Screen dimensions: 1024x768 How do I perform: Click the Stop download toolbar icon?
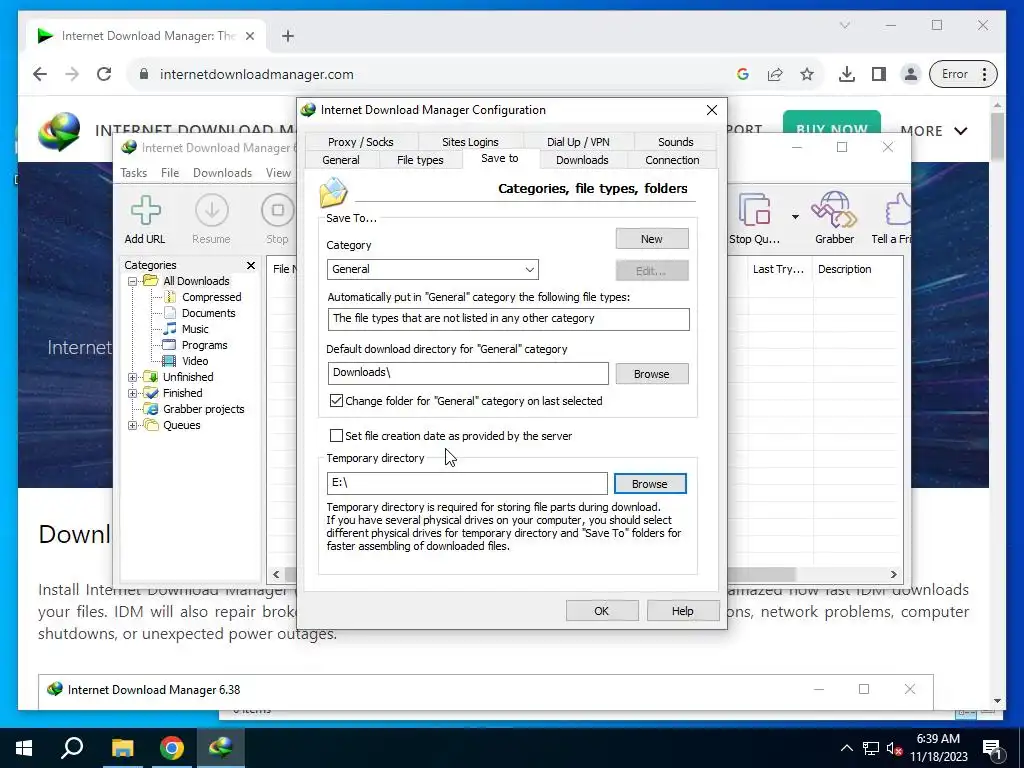click(x=278, y=210)
